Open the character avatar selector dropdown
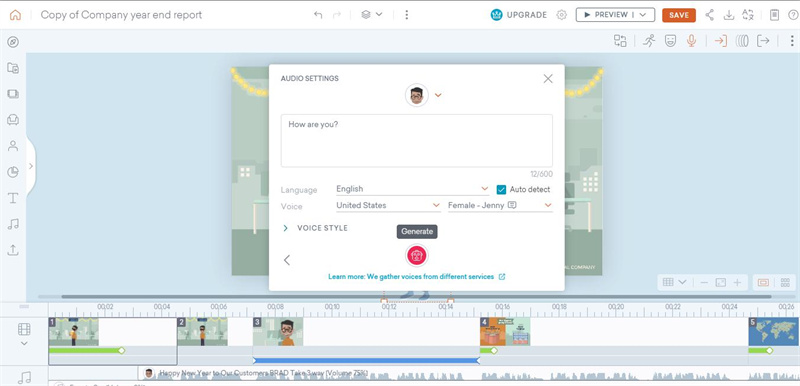 pos(438,95)
